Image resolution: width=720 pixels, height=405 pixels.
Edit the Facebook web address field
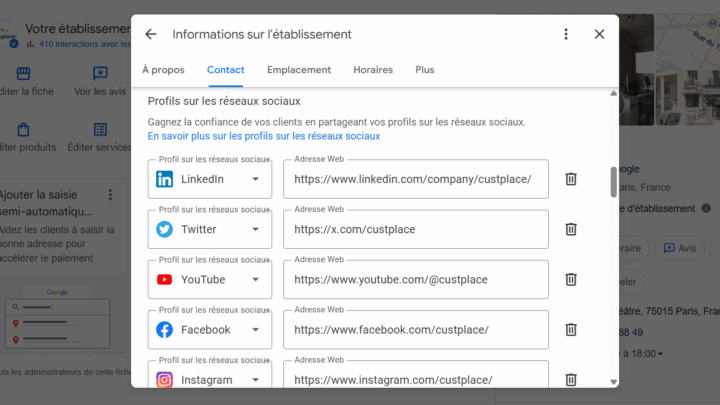[x=416, y=330]
